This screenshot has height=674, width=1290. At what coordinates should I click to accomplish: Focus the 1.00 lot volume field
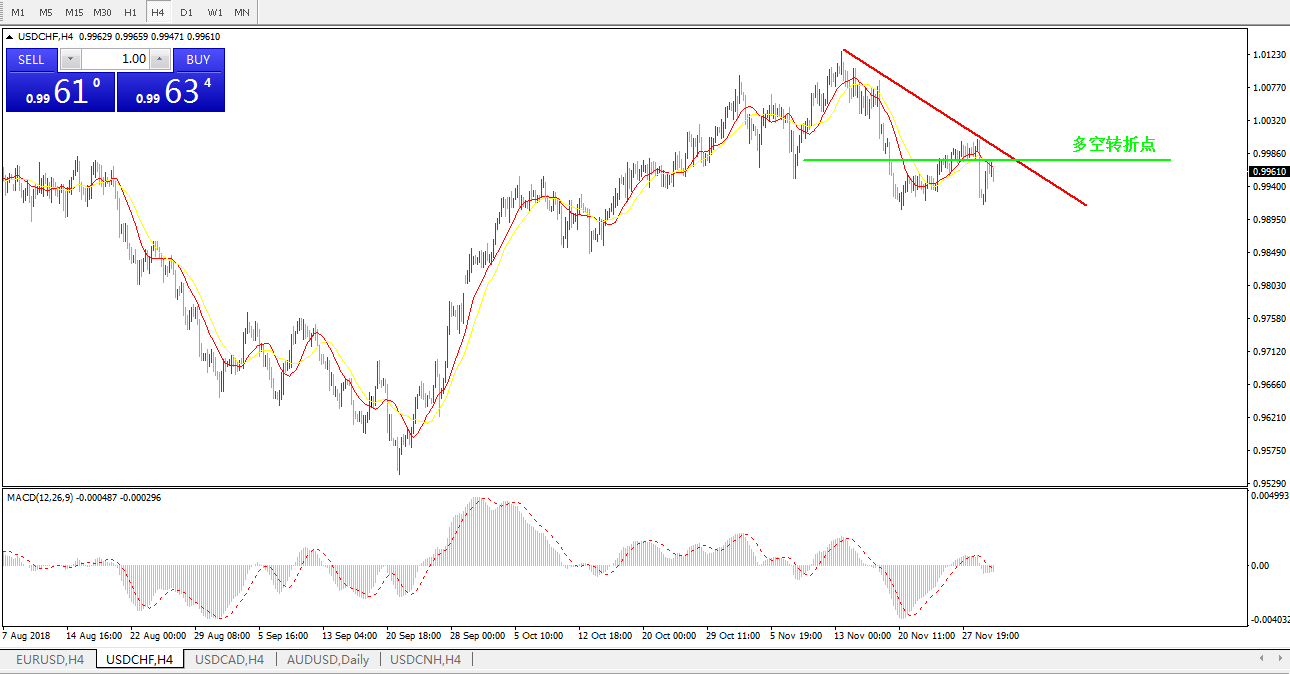(x=115, y=59)
